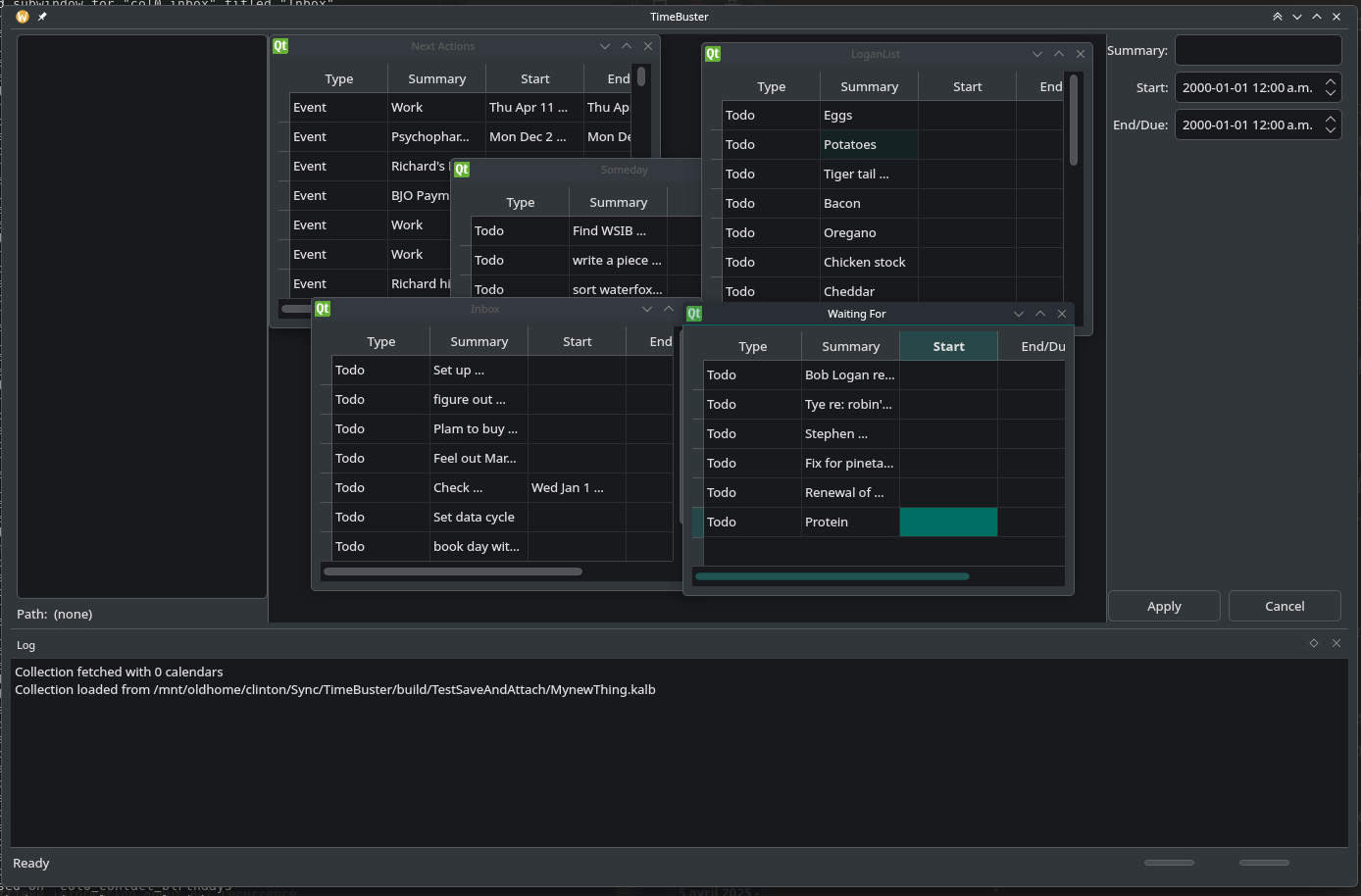Select 'BJO Paym' event in Next Actions
This screenshot has height=896, width=1361.
(x=420, y=195)
